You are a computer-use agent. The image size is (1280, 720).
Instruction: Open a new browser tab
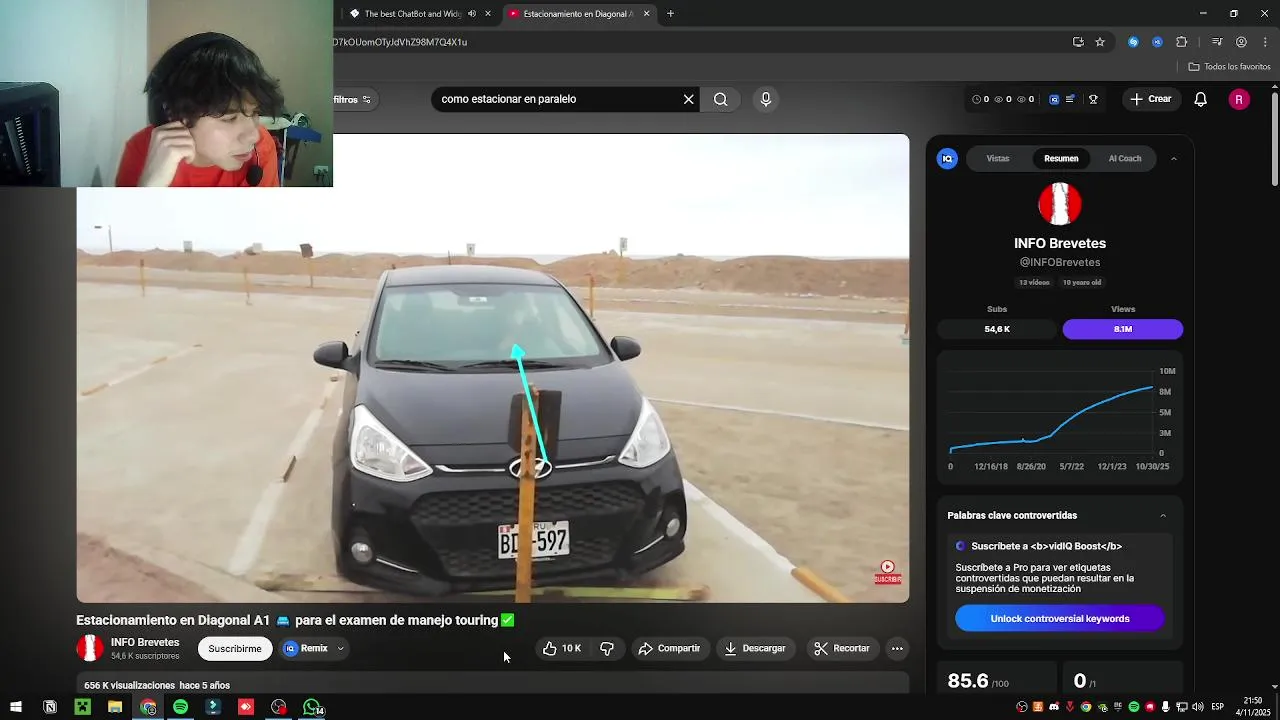tap(670, 14)
